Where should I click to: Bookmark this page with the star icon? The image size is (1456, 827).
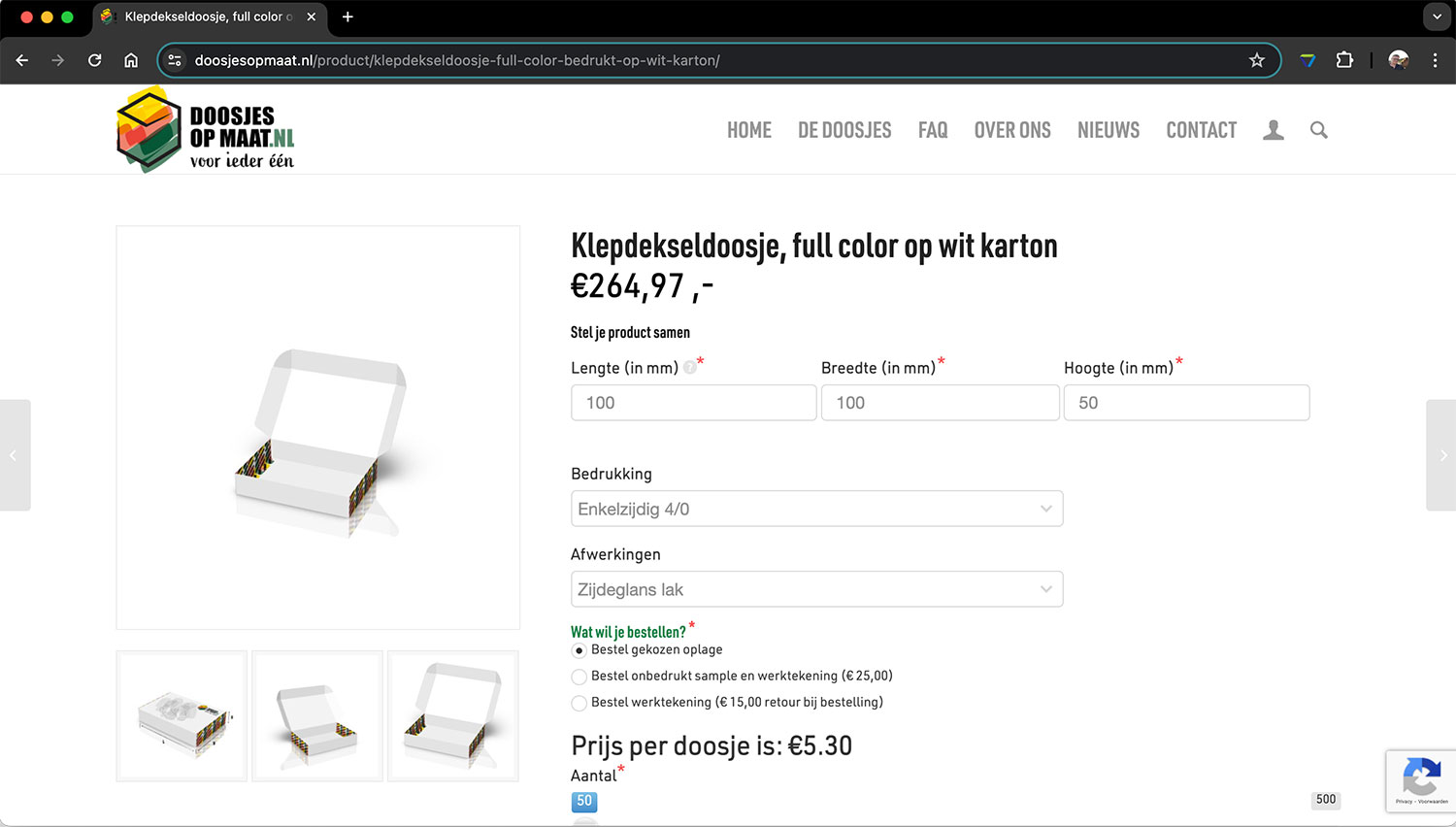pos(1257,60)
